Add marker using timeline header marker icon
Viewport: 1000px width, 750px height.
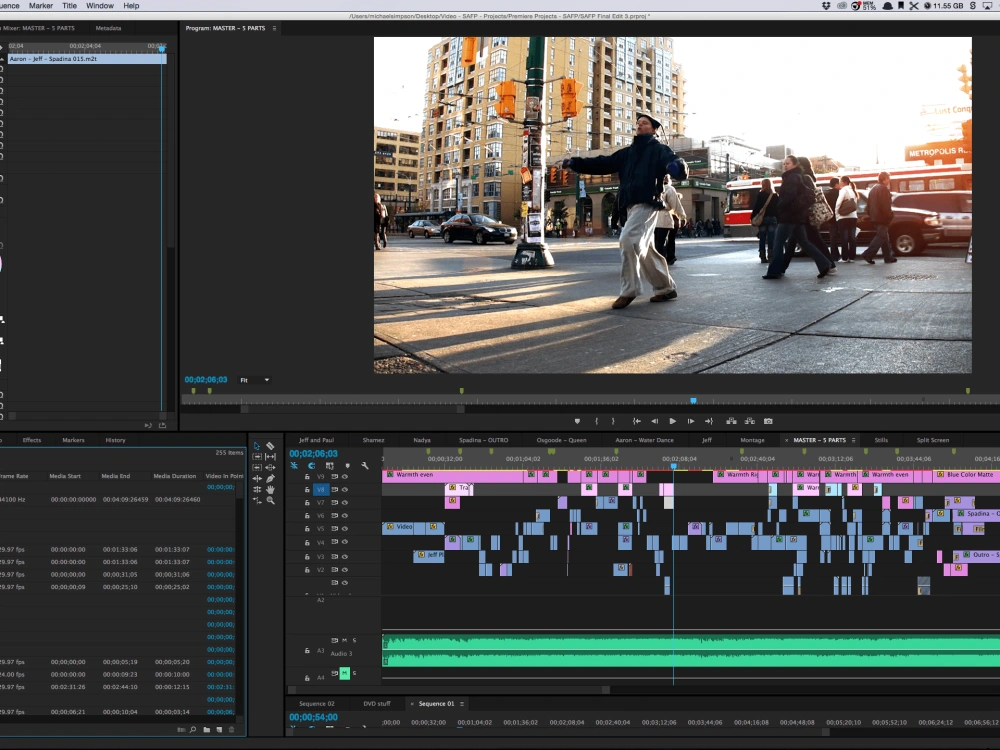point(348,466)
